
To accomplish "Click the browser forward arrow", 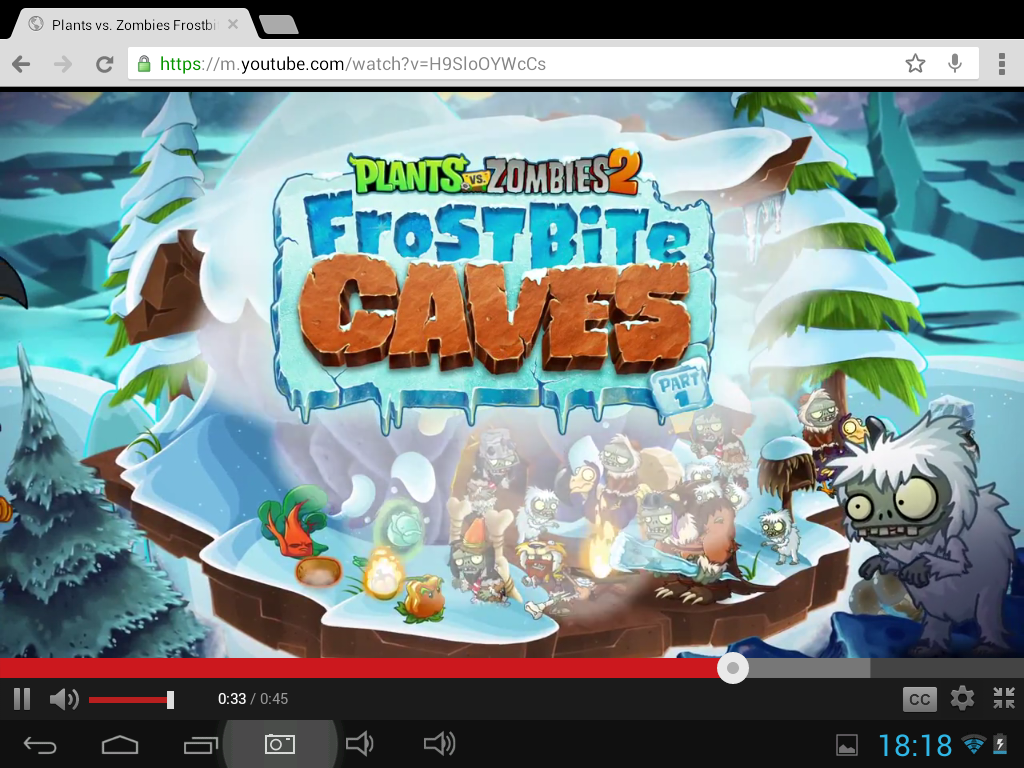I will [62, 64].
